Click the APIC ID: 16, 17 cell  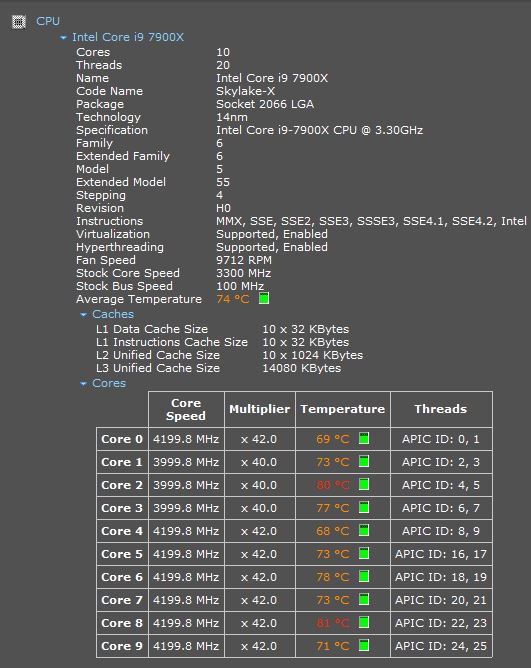441,554
